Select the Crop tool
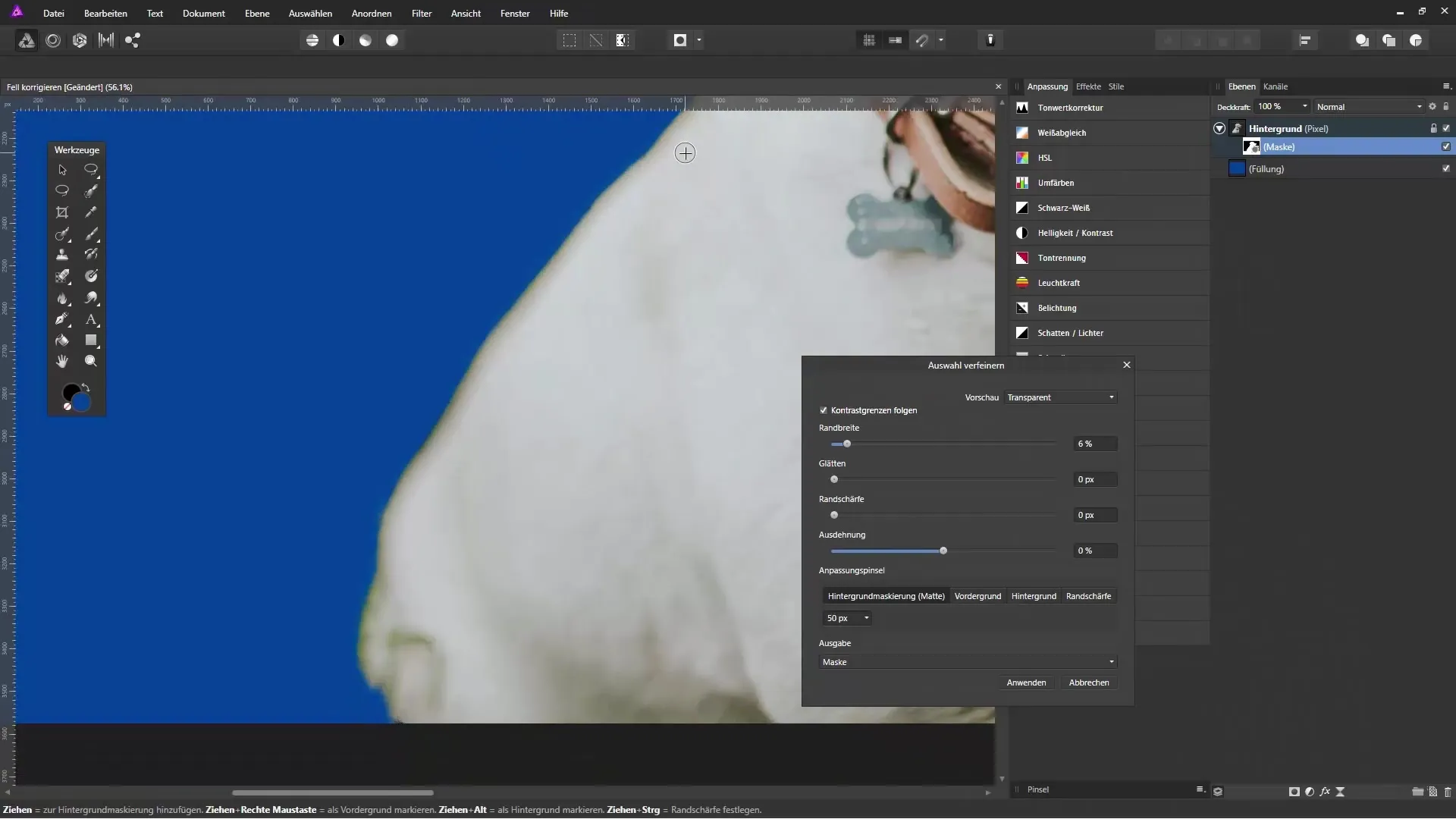1456x819 pixels. pos(62,212)
